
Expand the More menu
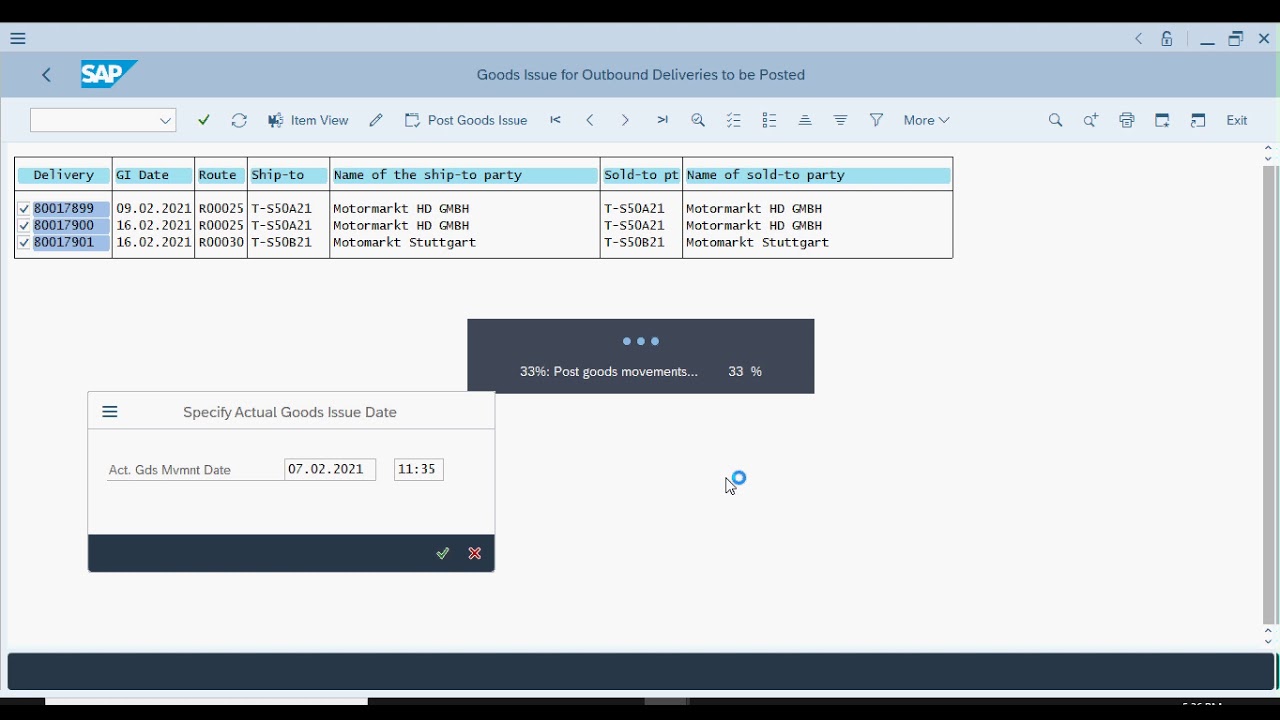(926, 120)
